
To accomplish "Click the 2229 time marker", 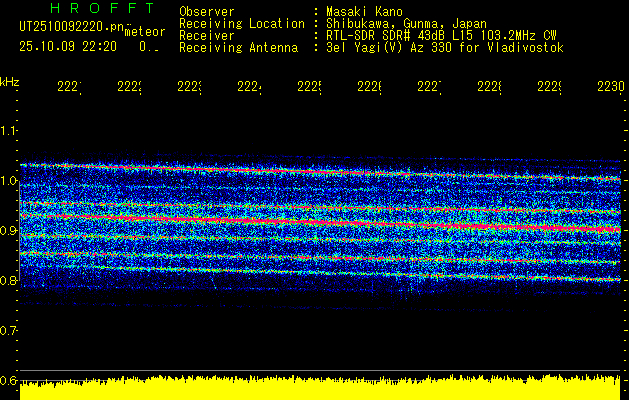I will pos(549,86).
